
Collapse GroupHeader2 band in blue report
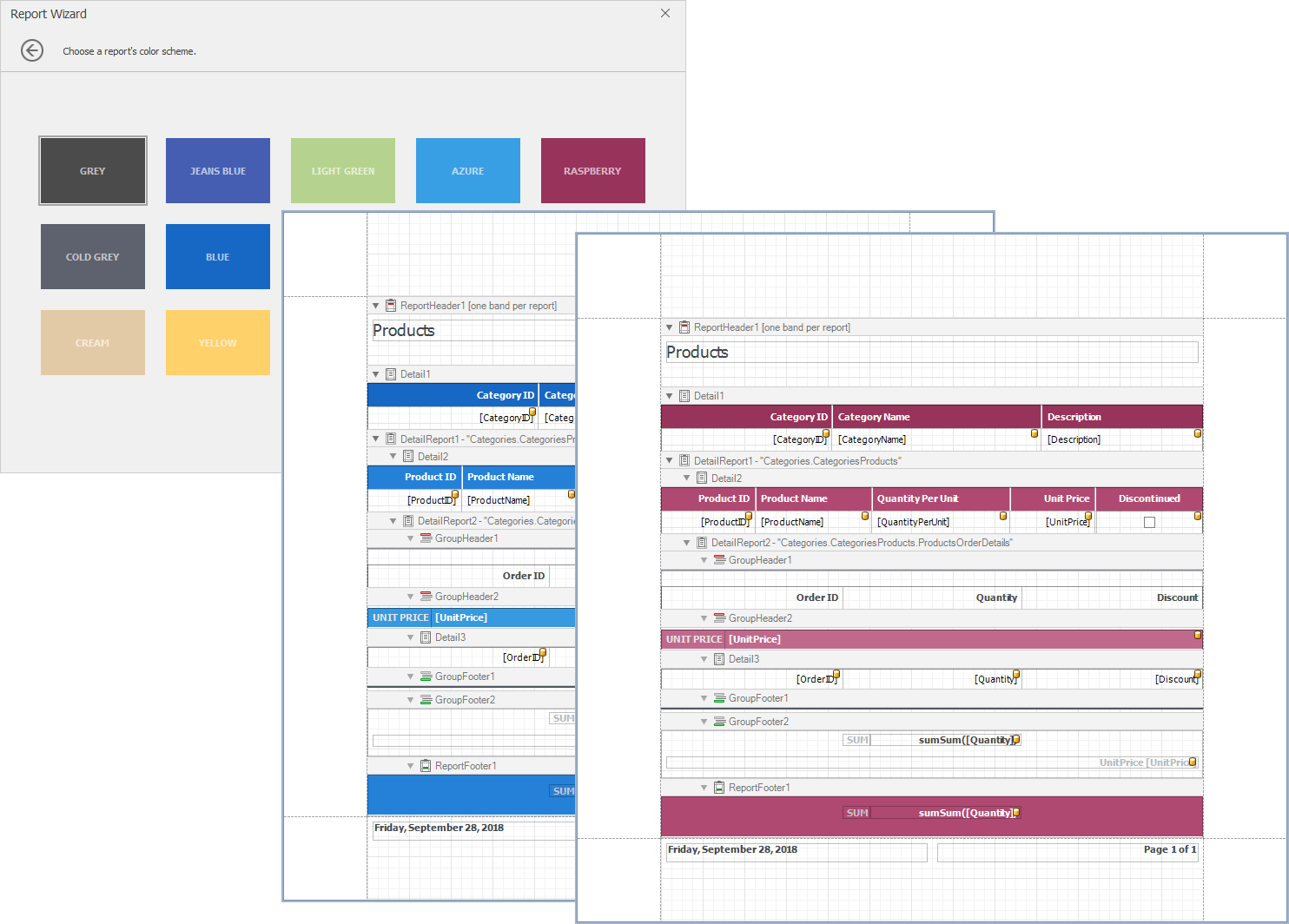pos(411,597)
